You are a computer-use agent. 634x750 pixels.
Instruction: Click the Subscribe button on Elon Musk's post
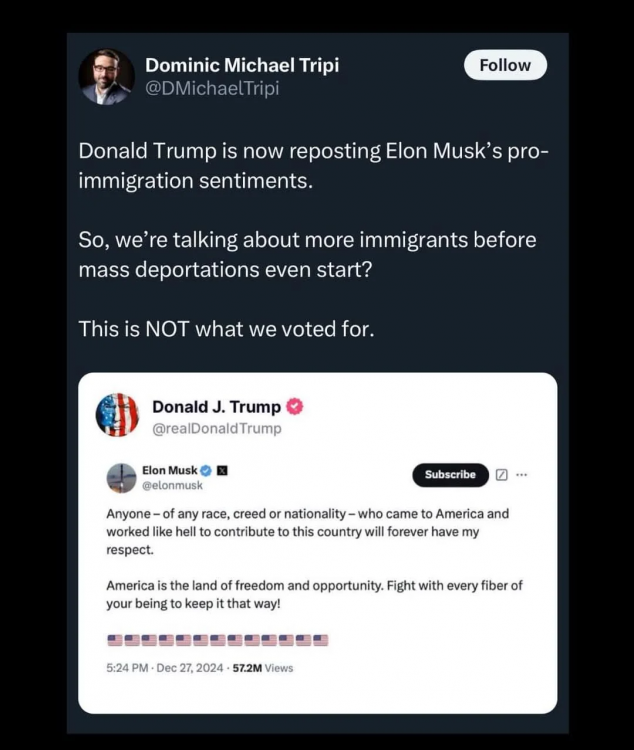point(450,474)
